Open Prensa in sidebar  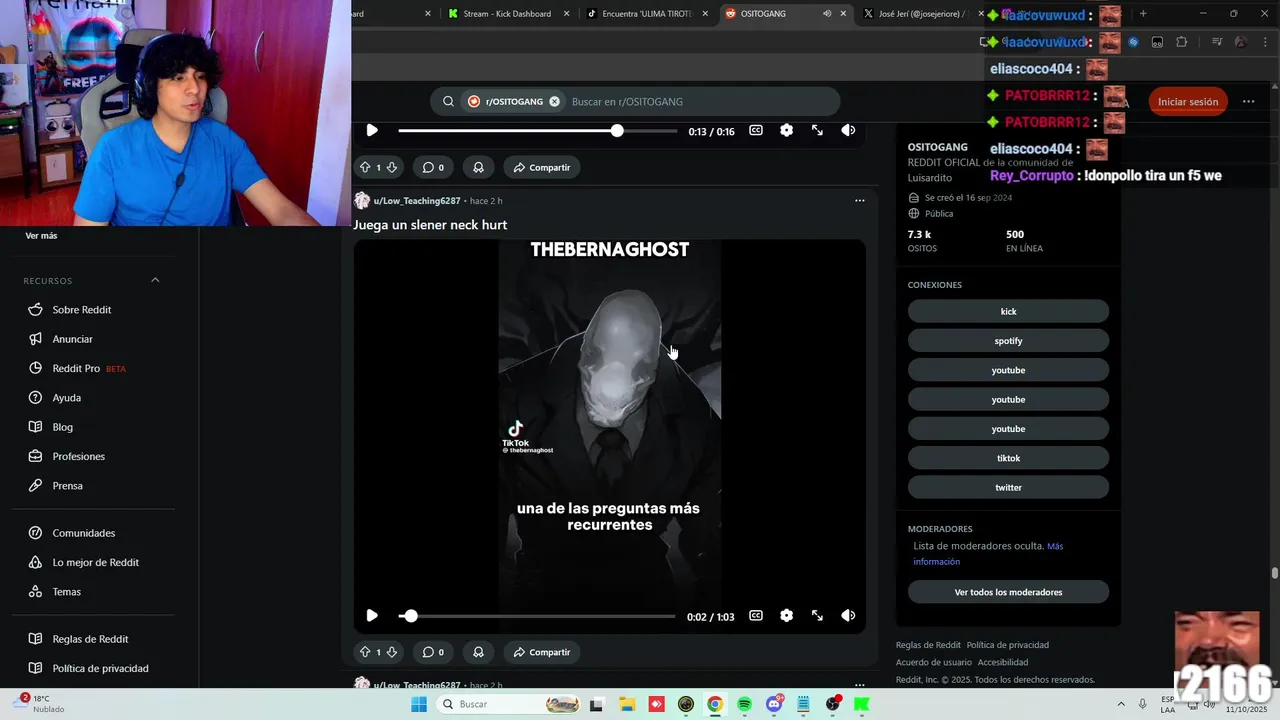68,486
